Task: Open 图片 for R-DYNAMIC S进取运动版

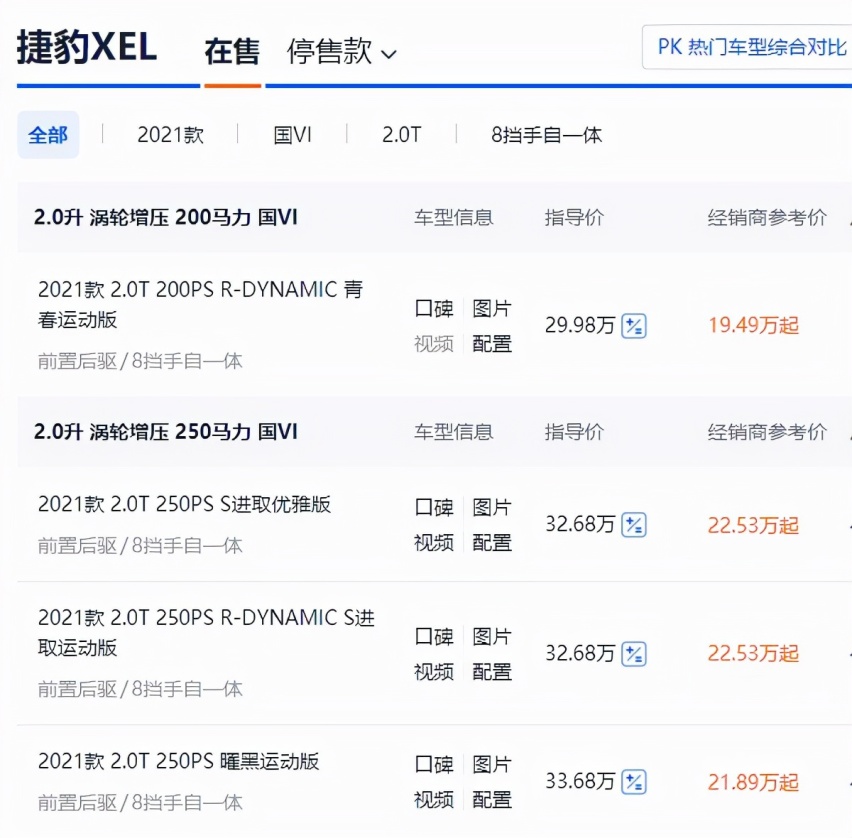Action: click(x=492, y=636)
